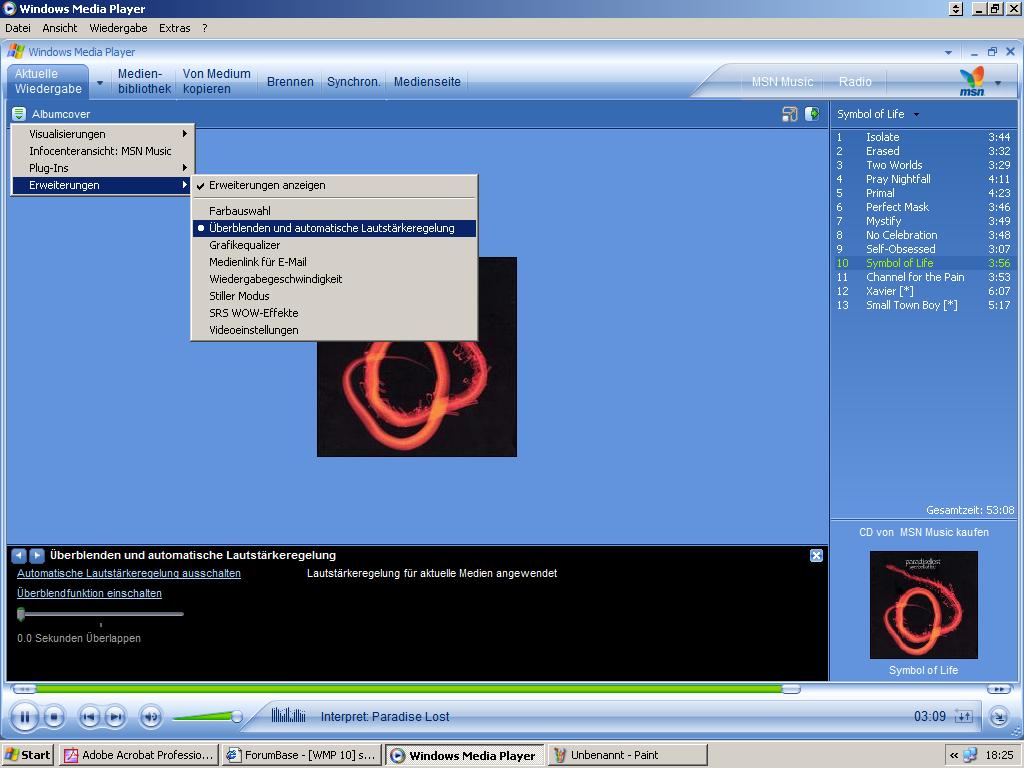Viewport: 1024px width, 768px height.
Task: Choose Infocenteransicht: MSN Music
Action: [103, 151]
